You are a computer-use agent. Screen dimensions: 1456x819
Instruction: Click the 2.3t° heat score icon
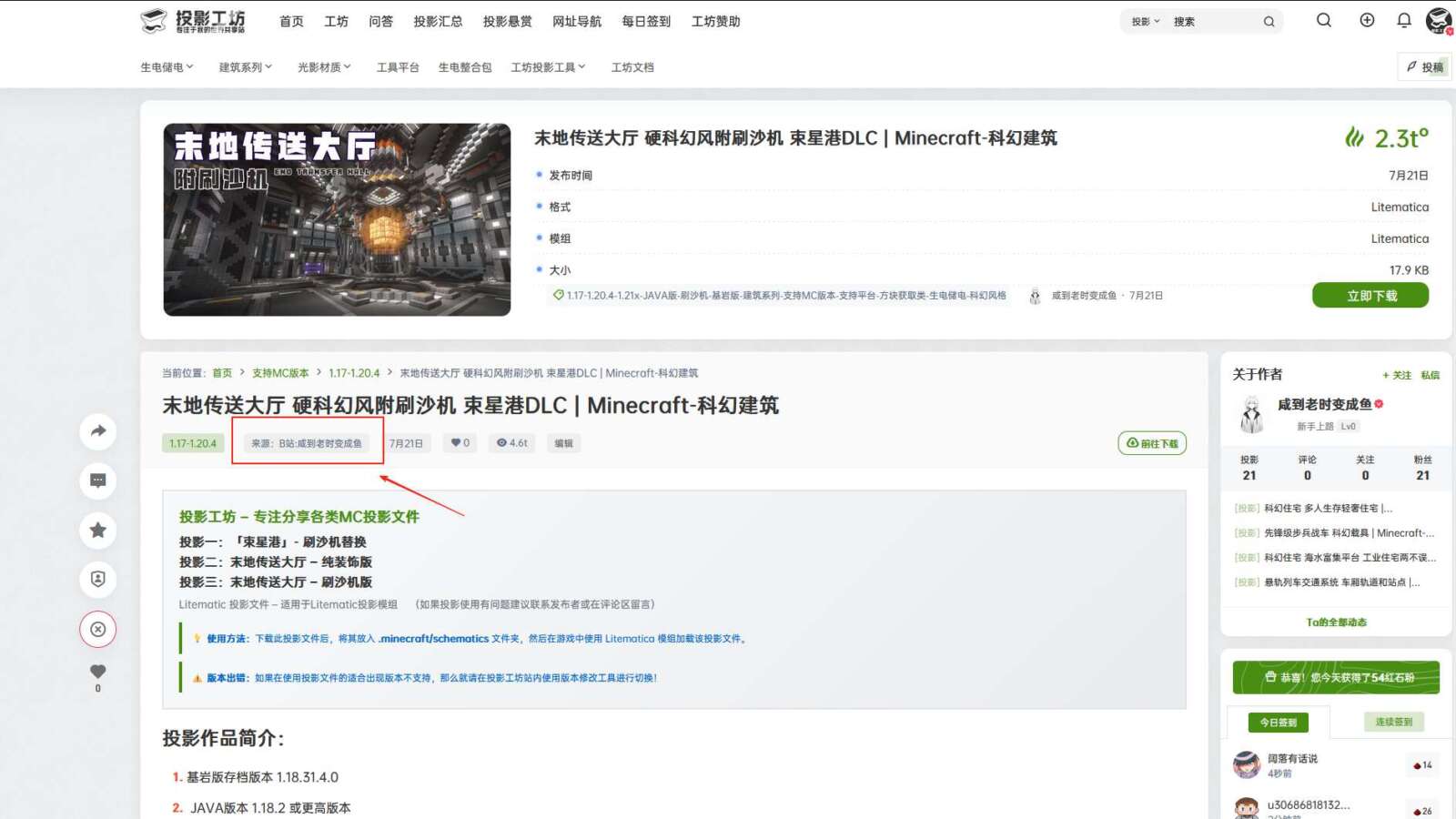click(x=1355, y=137)
